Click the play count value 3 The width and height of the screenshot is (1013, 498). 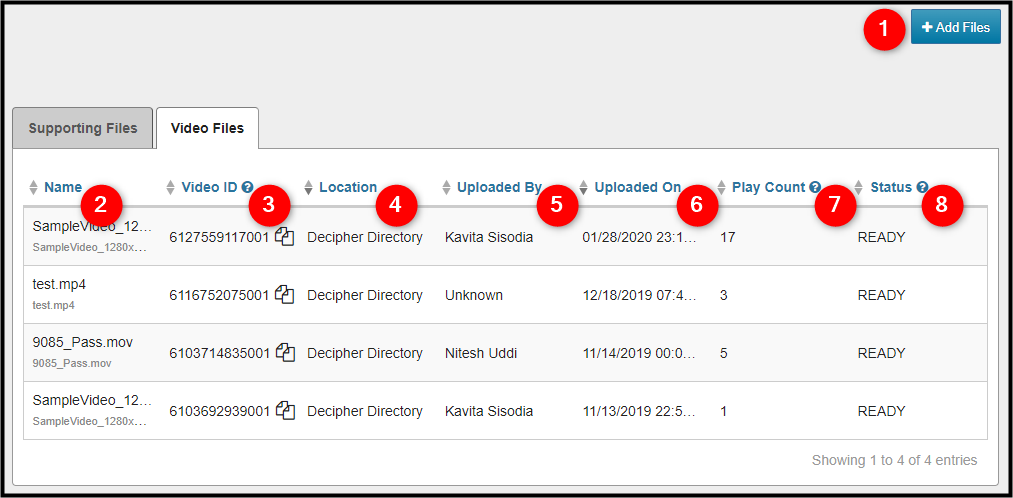tap(724, 295)
